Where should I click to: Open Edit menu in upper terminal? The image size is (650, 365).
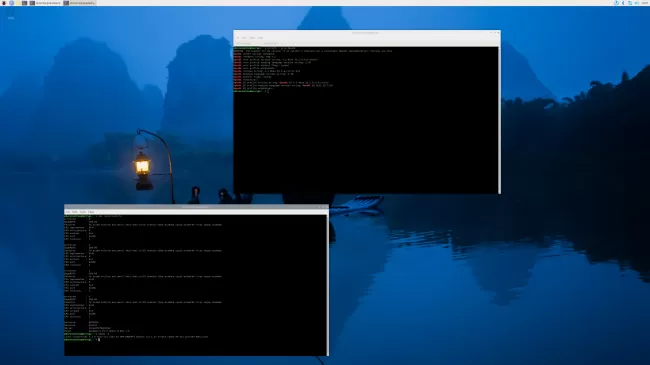tap(244, 38)
